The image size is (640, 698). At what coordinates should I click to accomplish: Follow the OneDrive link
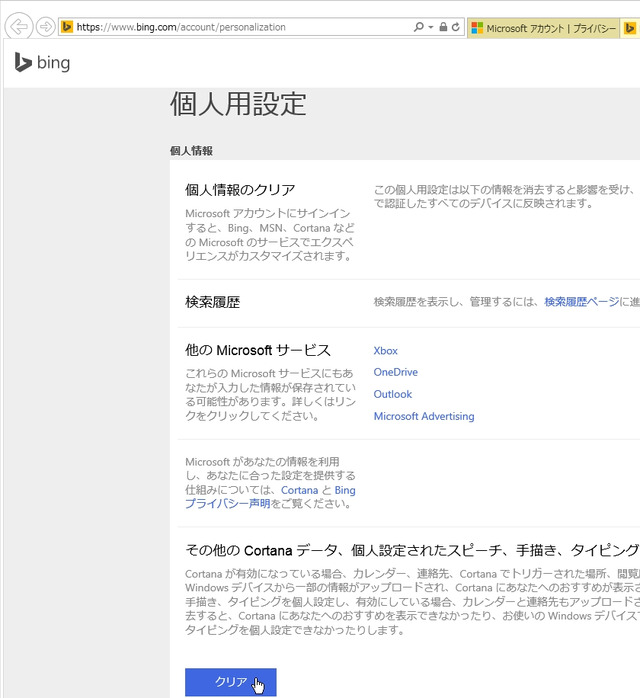pos(396,372)
